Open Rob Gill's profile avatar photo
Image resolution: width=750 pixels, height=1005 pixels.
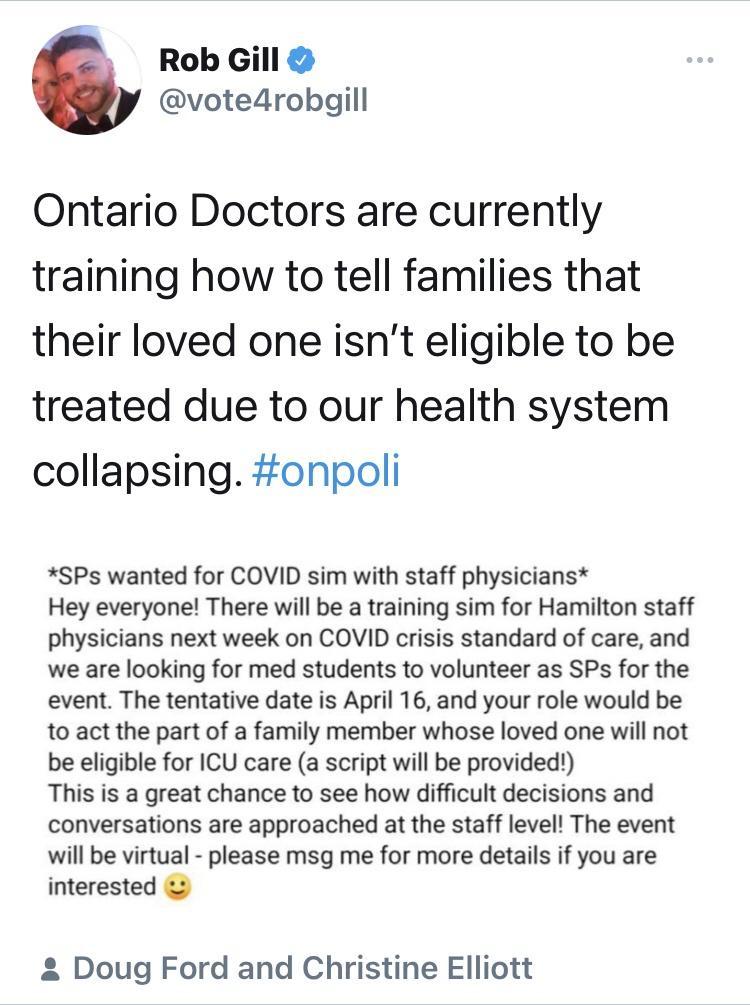[x=85, y=80]
